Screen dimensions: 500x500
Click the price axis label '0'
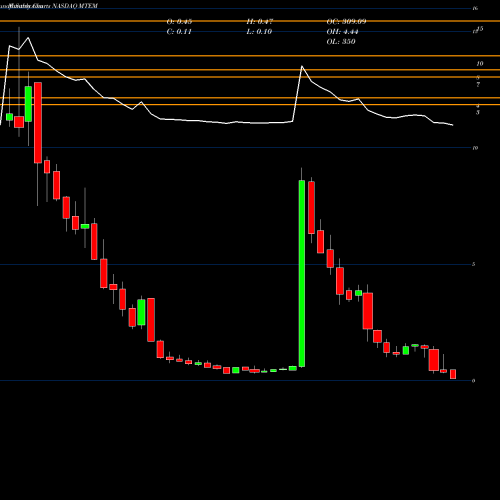click(474, 381)
